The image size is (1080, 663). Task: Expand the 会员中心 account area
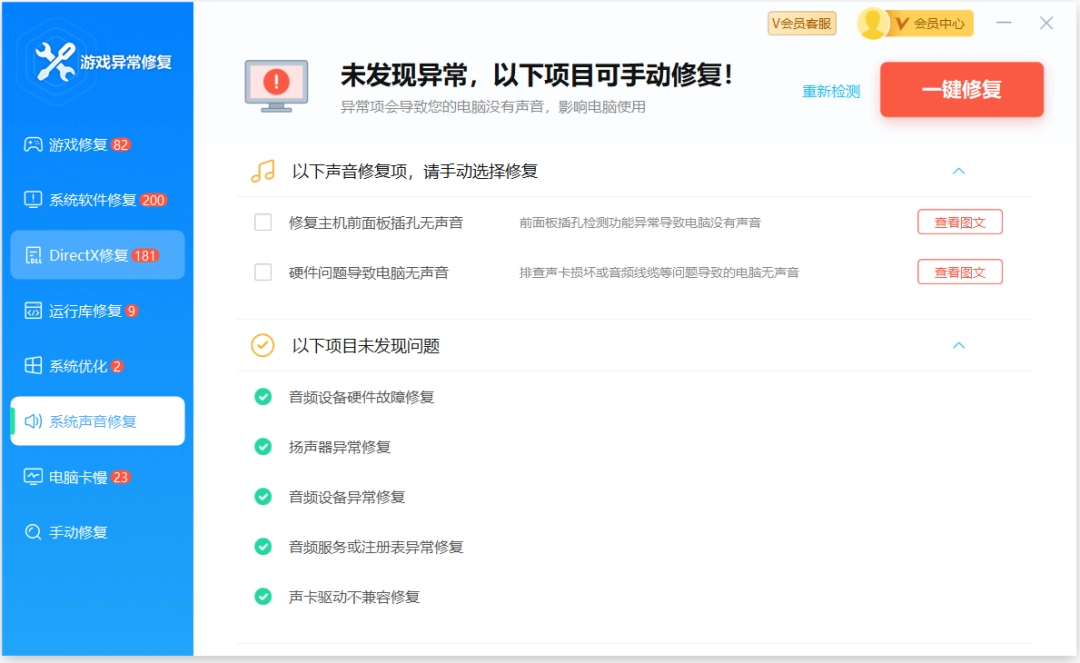pos(915,22)
